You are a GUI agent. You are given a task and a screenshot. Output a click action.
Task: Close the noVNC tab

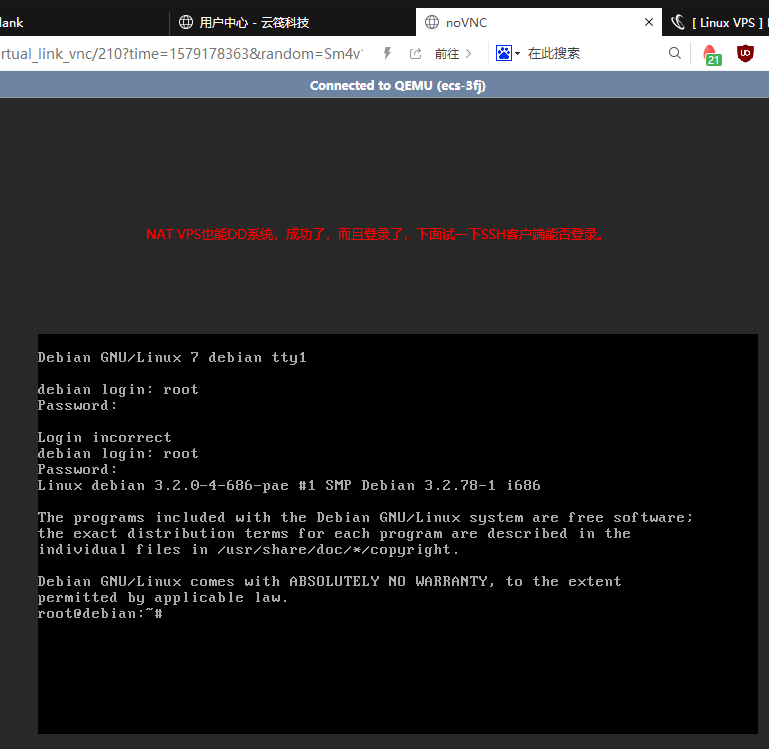click(x=649, y=22)
